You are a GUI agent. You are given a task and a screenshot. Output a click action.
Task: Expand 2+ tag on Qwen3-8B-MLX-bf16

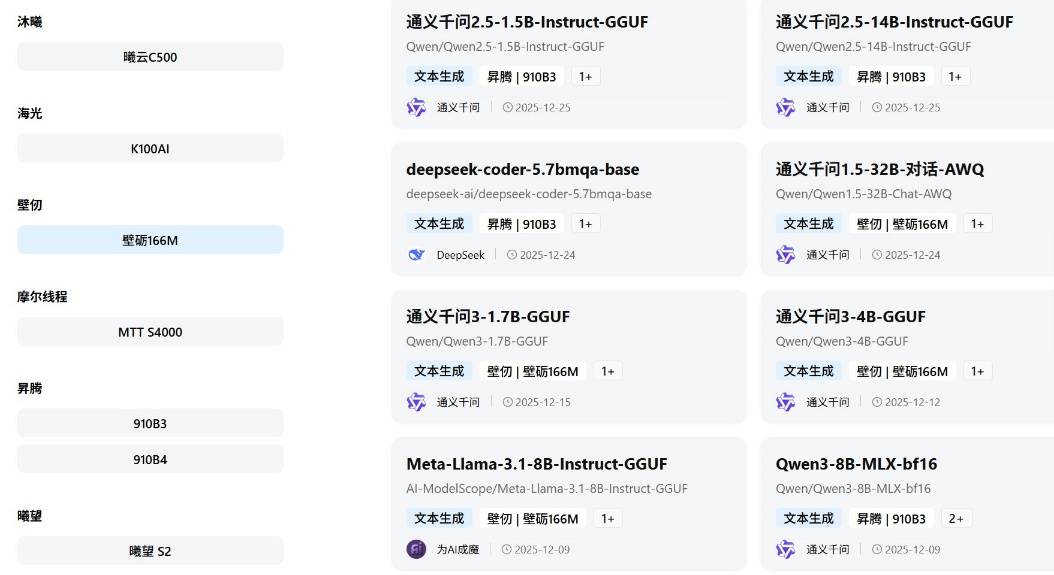(x=956, y=518)
